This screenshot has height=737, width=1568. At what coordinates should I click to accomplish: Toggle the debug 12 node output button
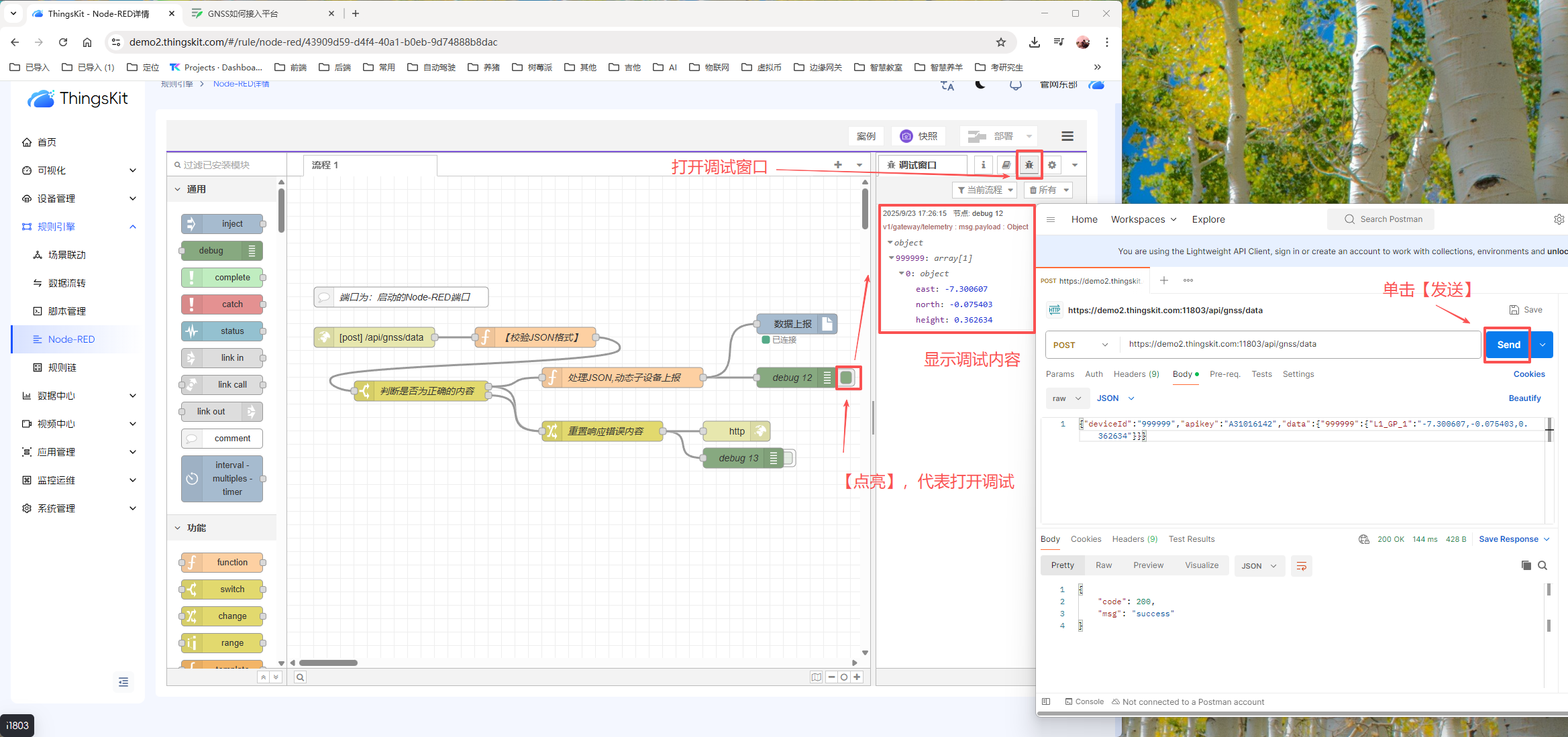point(847,378)
